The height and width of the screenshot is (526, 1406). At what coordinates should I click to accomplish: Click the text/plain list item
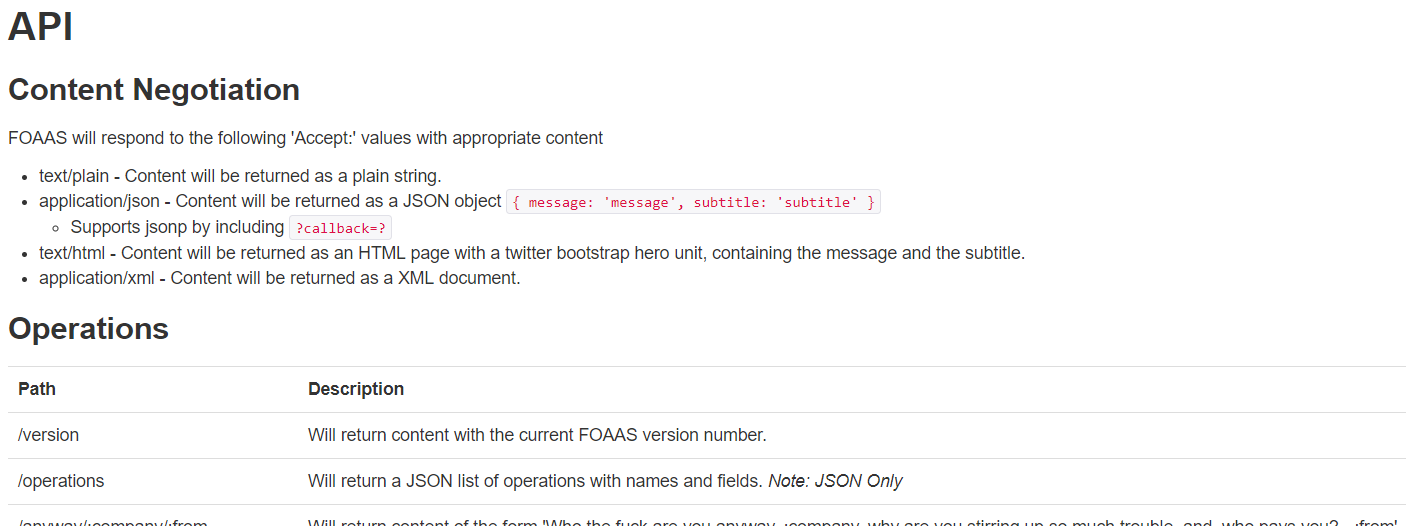[x=240, y=176]
